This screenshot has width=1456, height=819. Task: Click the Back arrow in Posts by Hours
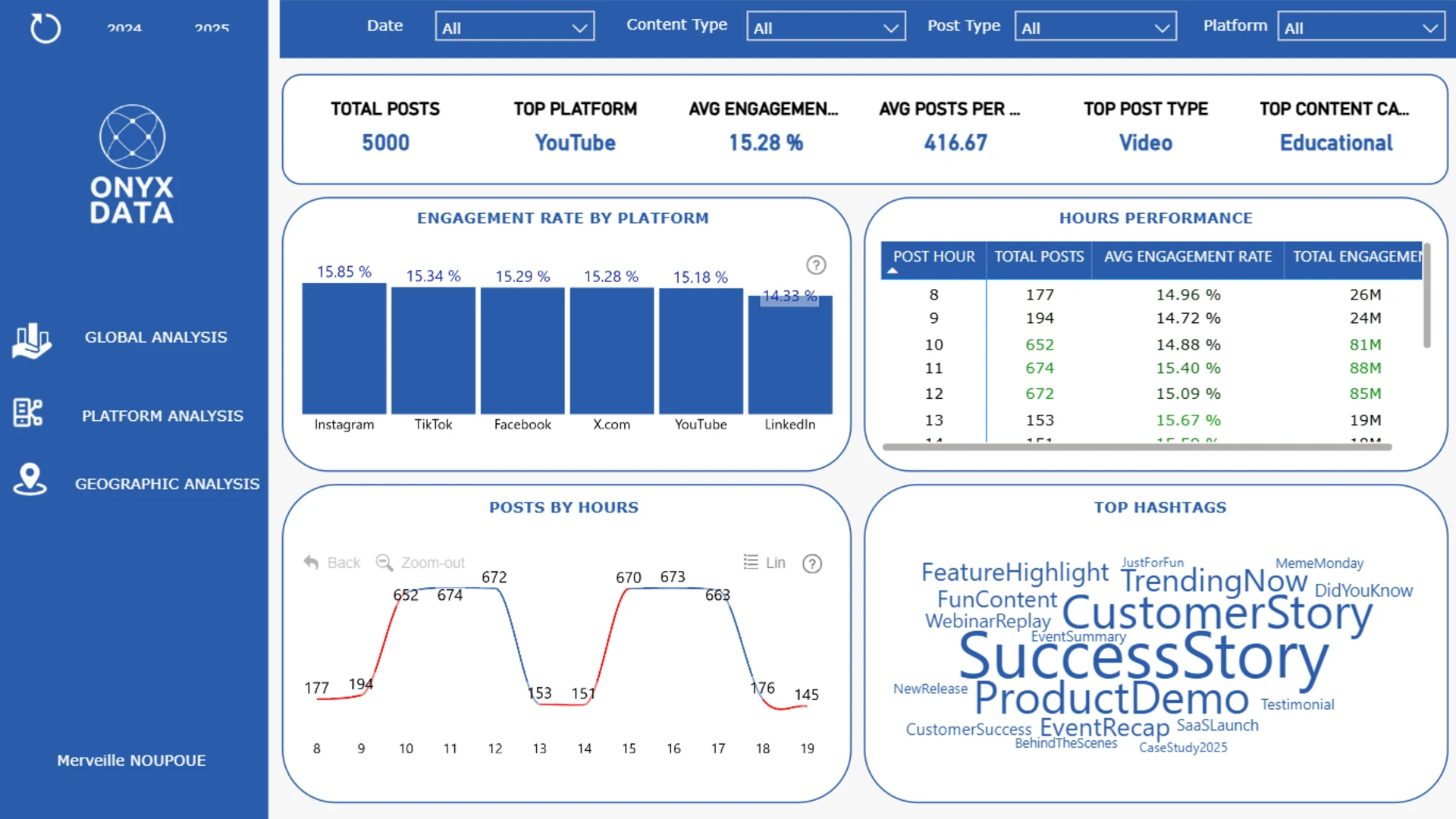(x=312, y=563)
